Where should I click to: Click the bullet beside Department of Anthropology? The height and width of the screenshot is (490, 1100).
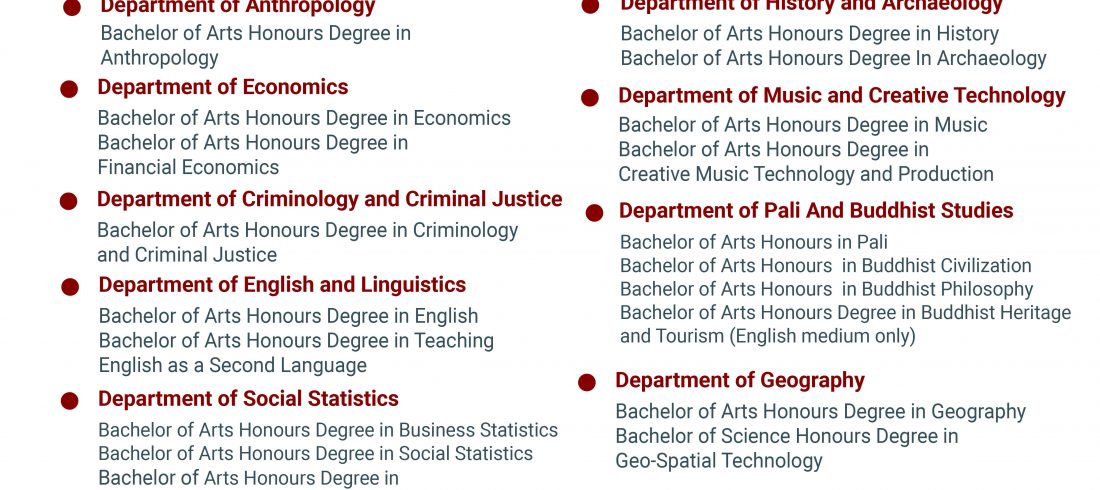(x=72, y=8)
